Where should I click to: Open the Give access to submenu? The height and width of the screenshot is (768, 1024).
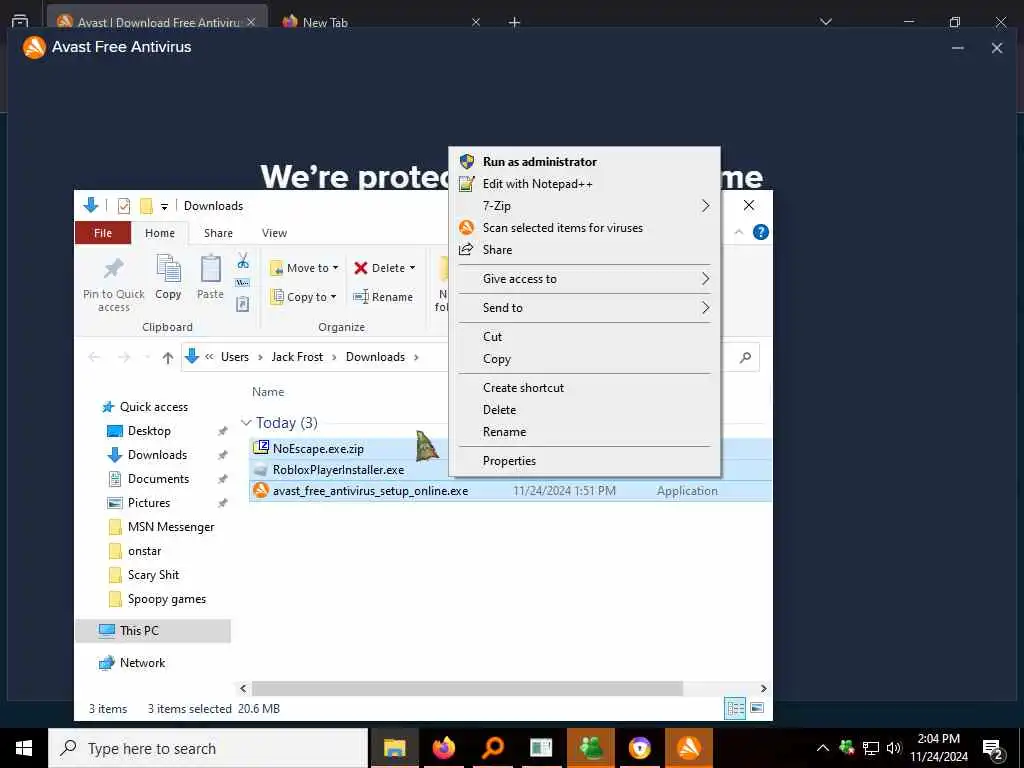[584, 279]
